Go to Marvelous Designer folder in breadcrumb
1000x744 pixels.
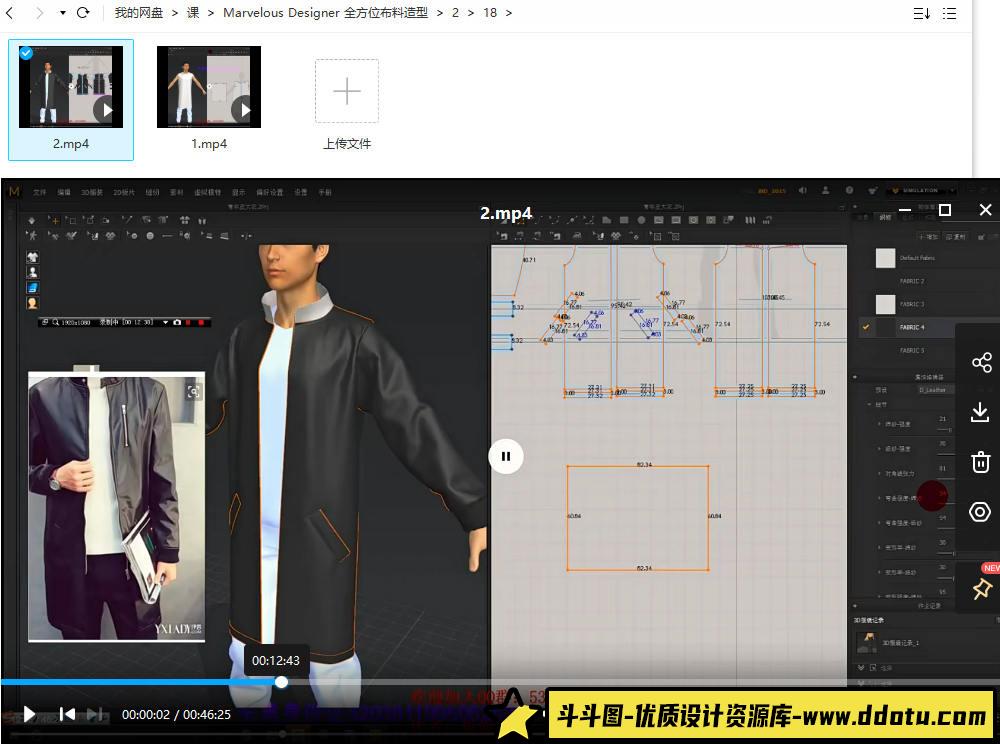coord(325,13)
